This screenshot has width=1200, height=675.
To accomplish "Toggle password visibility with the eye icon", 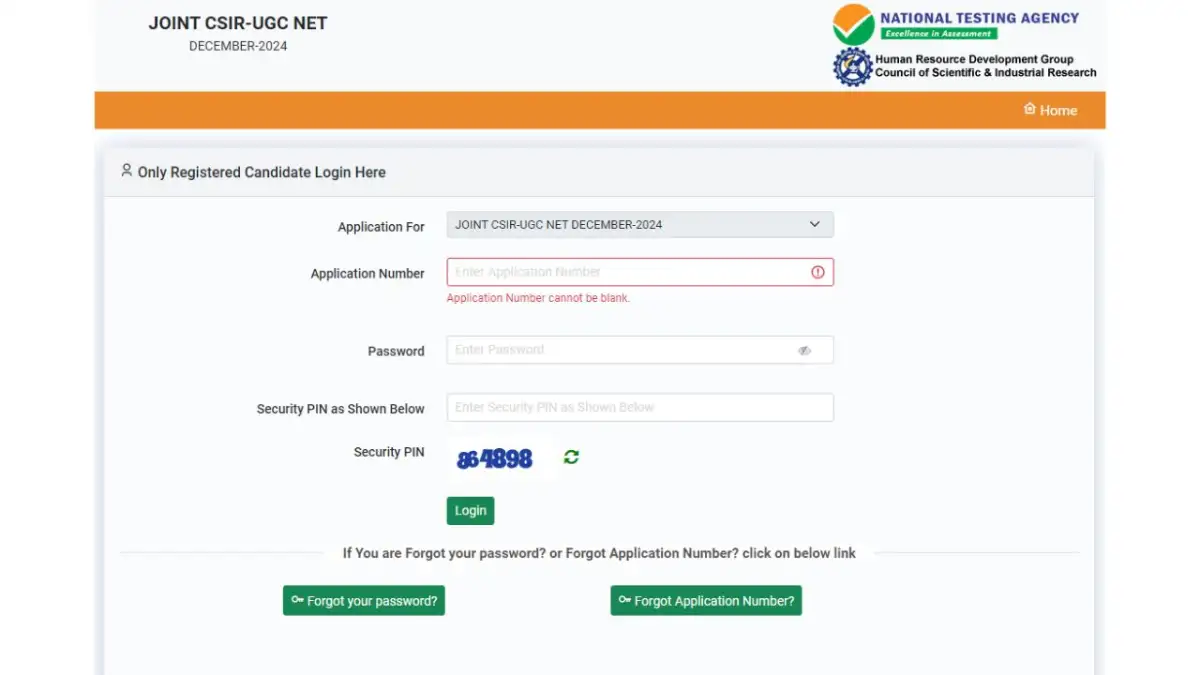I will coord(804,350).
